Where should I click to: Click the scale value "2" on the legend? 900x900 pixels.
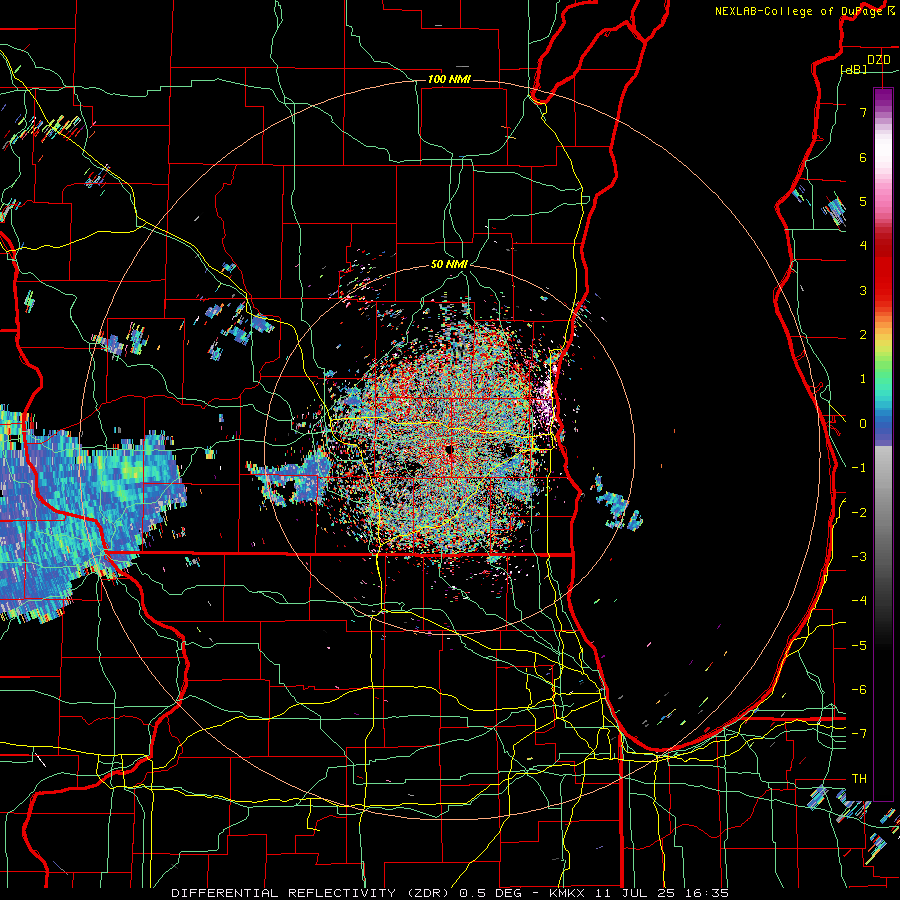click(863, 335)
